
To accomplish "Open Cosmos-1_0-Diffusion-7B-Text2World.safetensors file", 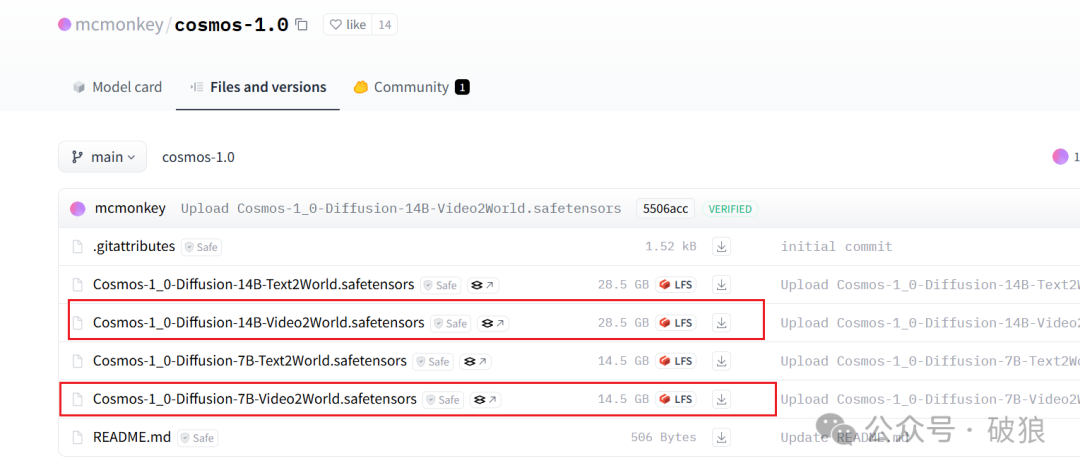I will (x=249, y=361).
